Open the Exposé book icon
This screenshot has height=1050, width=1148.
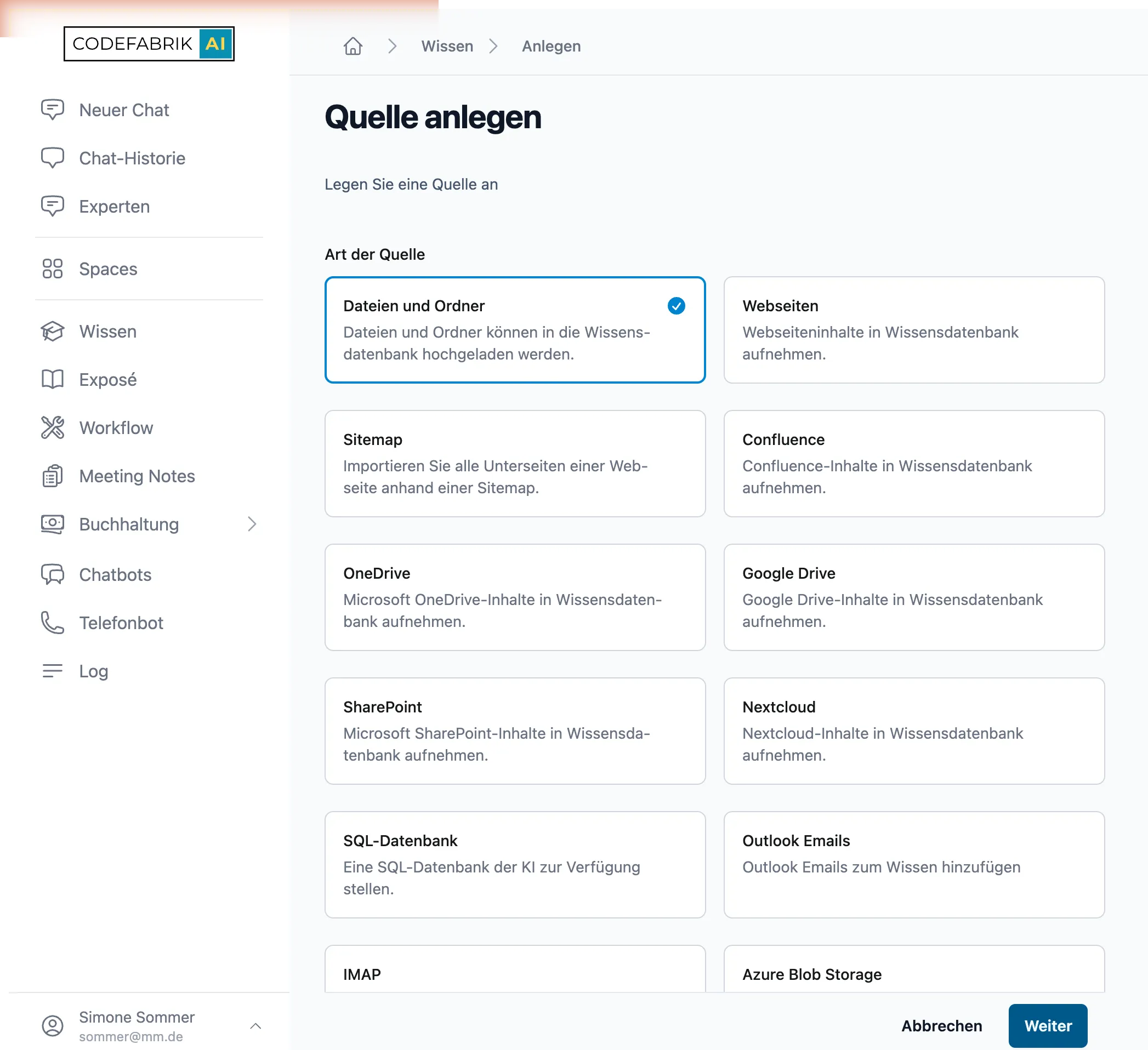tap(53, 379)
